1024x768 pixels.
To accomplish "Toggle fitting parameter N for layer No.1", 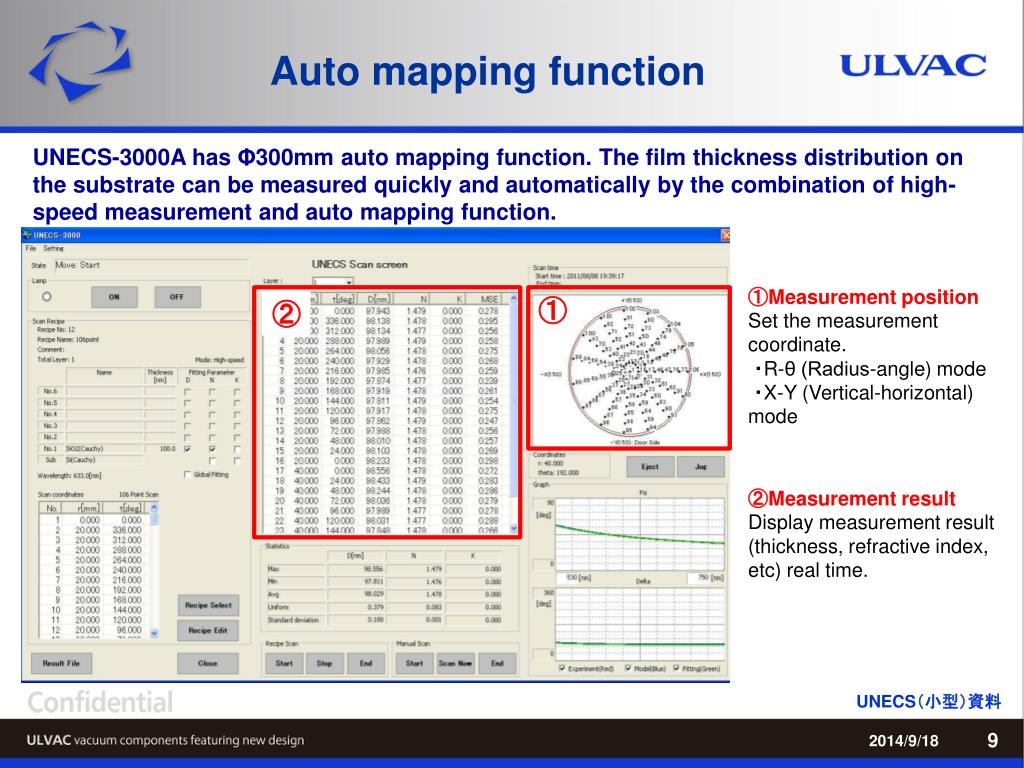I will (212, 449).
